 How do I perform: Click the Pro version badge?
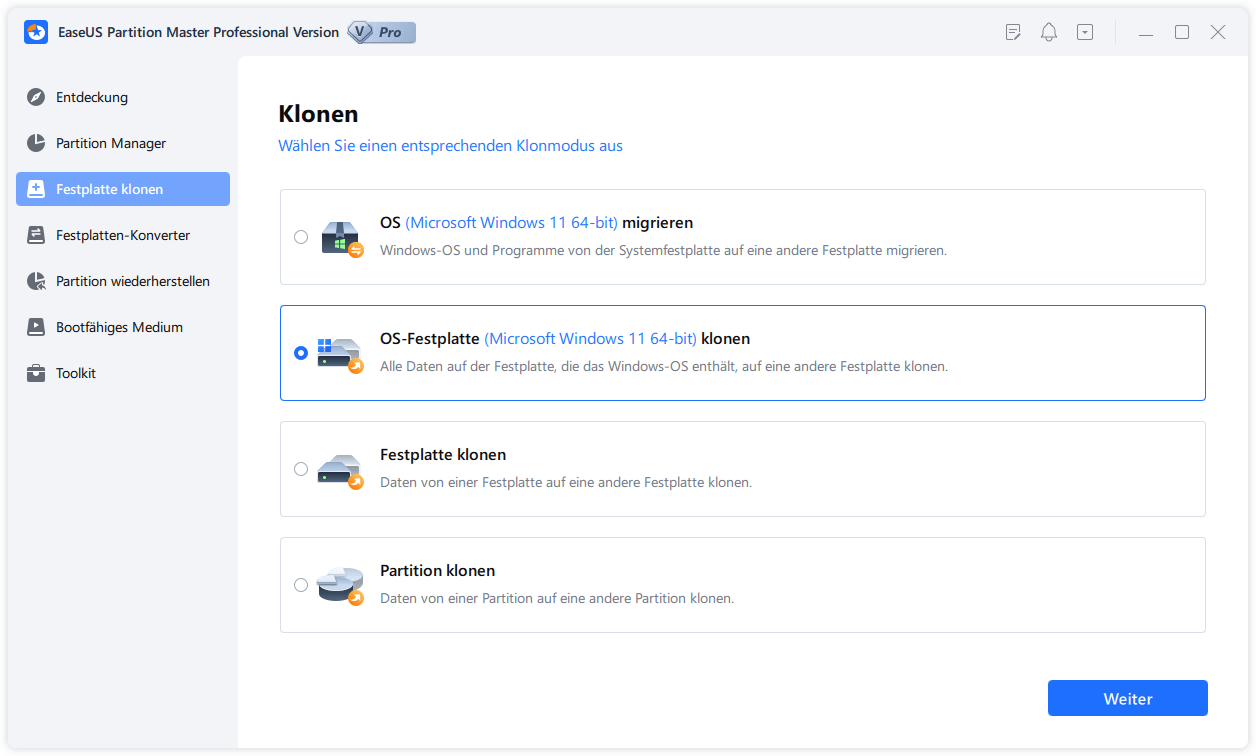point(381,32)
